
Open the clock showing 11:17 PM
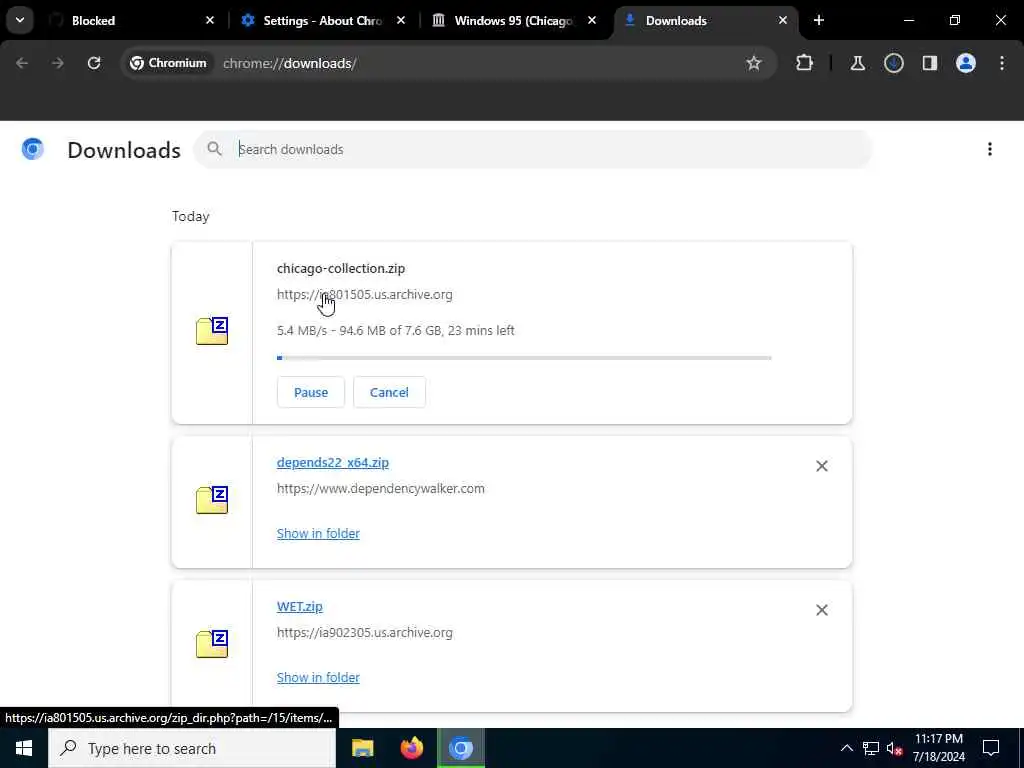938,748
